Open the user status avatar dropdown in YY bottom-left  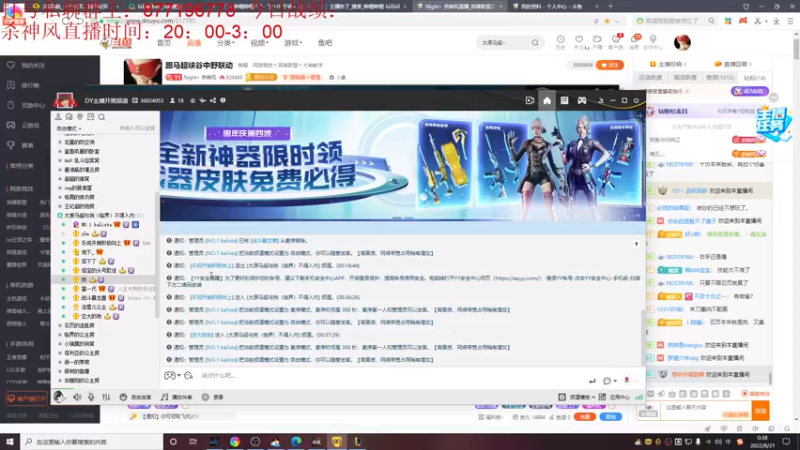(60, 397)
